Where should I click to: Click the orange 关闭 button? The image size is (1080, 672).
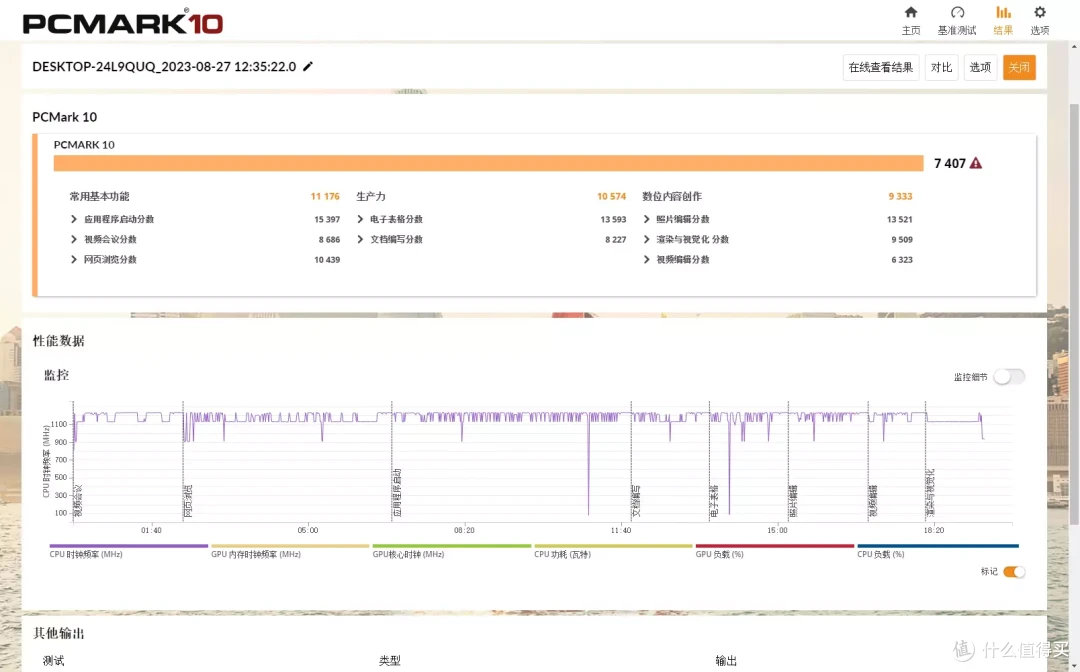1019,67
